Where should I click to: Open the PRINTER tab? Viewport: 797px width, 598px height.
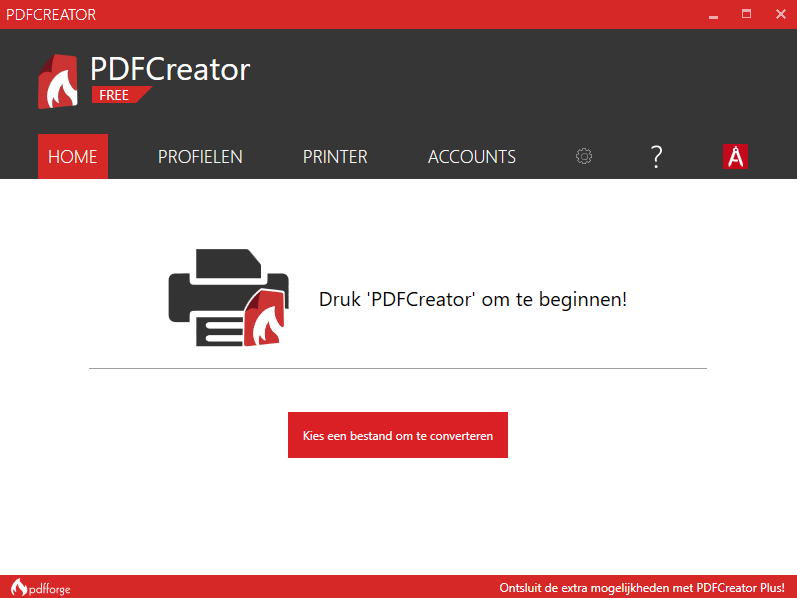[x=335, y=157]
